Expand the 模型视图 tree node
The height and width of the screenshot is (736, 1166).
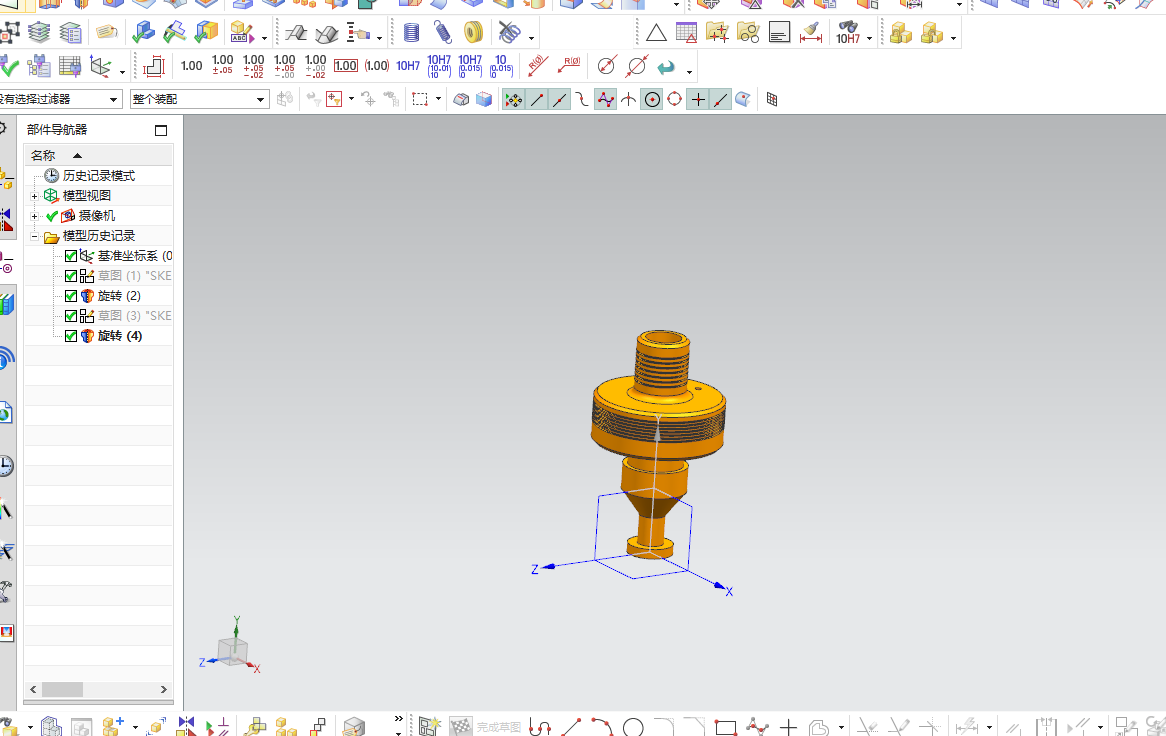pyautogui.click(x=34, y=196)
